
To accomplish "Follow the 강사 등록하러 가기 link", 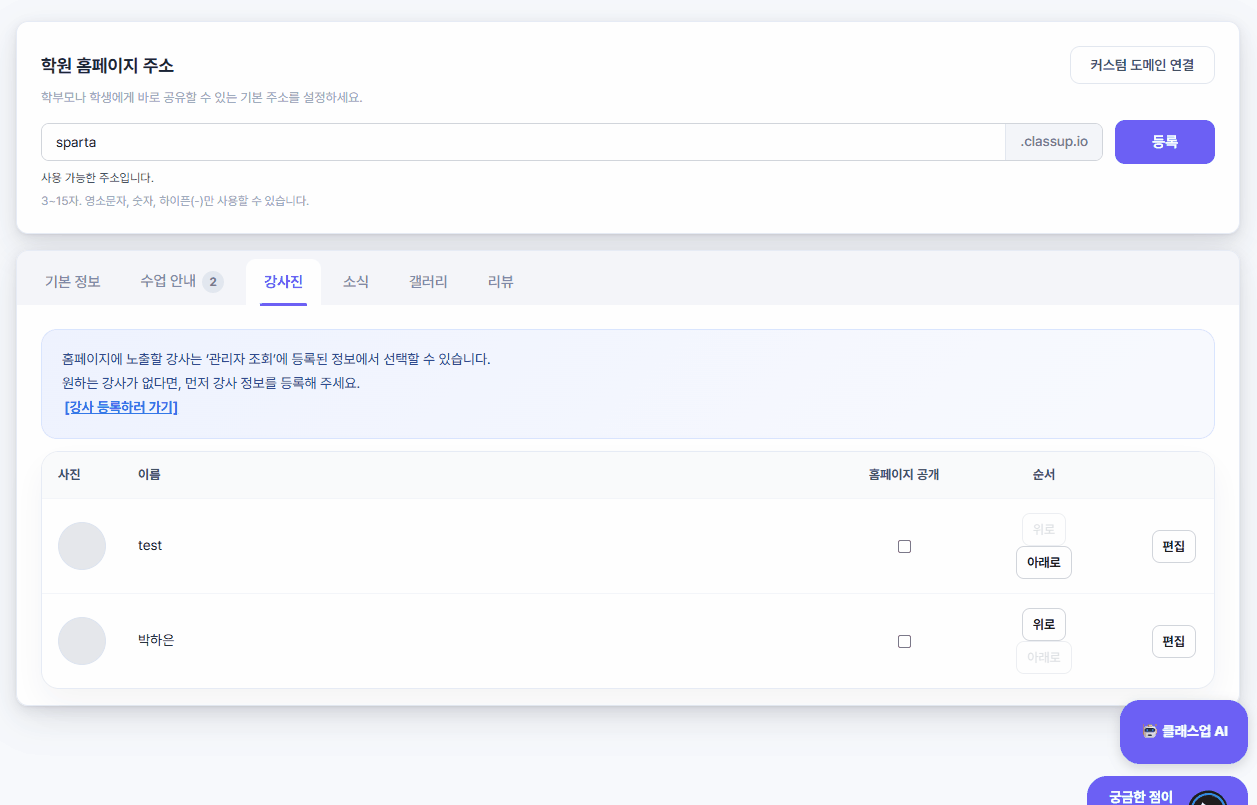I will click(x=121, y=408).
